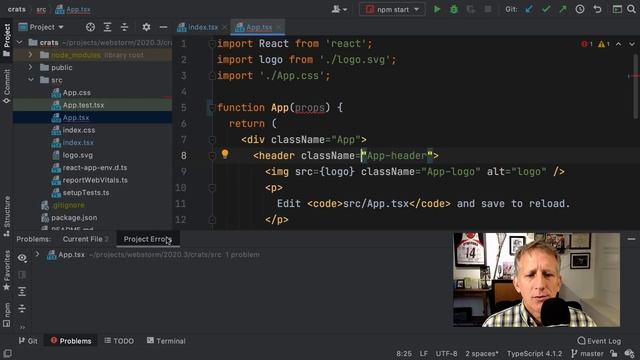Viewport: 640px width, 360px height.
Task: Update project with Git blue arrow
Action: click(529, 9)
